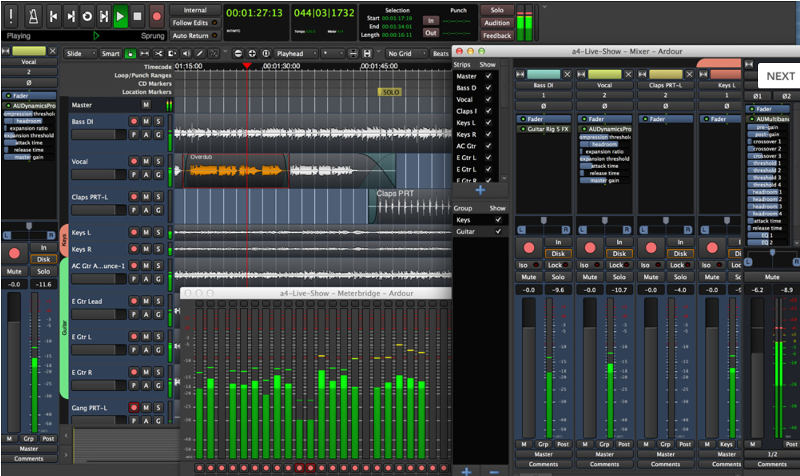Stop playback with the transport Stop button
800x476 pixels.
(x=137, y=16)
